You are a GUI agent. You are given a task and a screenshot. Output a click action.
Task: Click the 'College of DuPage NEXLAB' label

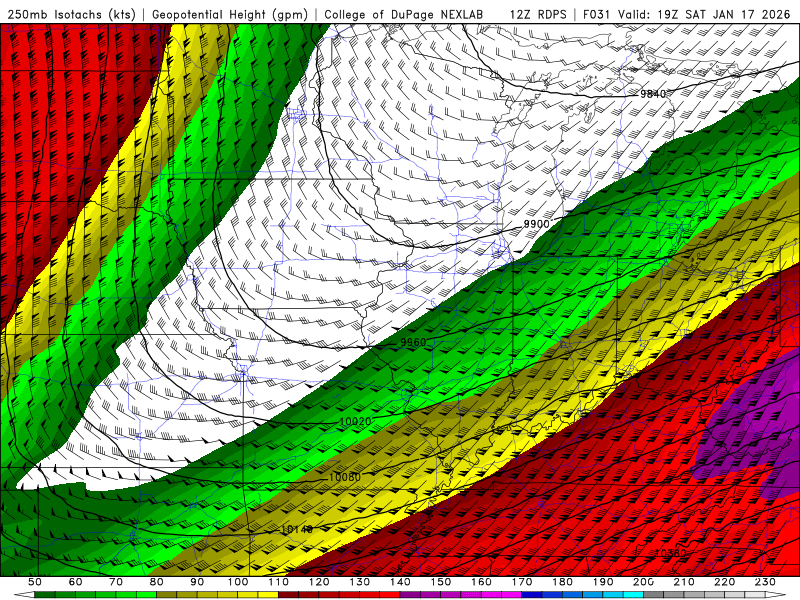click(404, 15)
